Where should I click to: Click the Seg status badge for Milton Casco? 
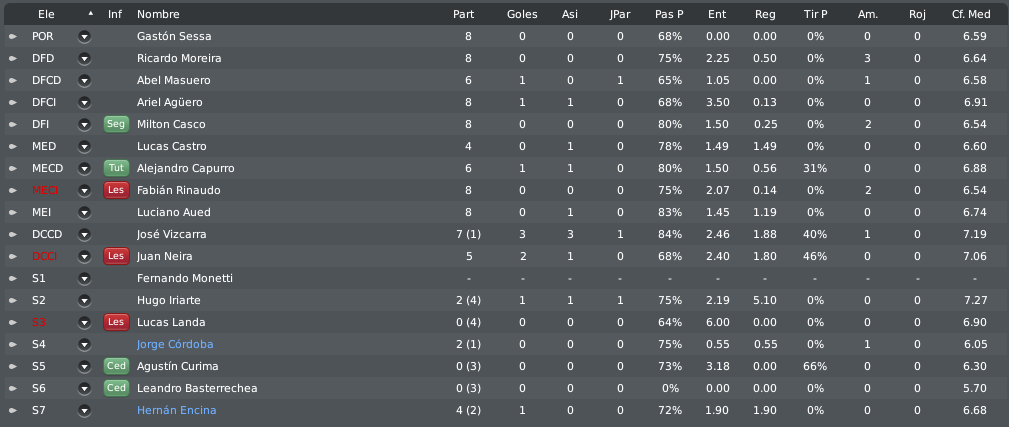point(116,124)
